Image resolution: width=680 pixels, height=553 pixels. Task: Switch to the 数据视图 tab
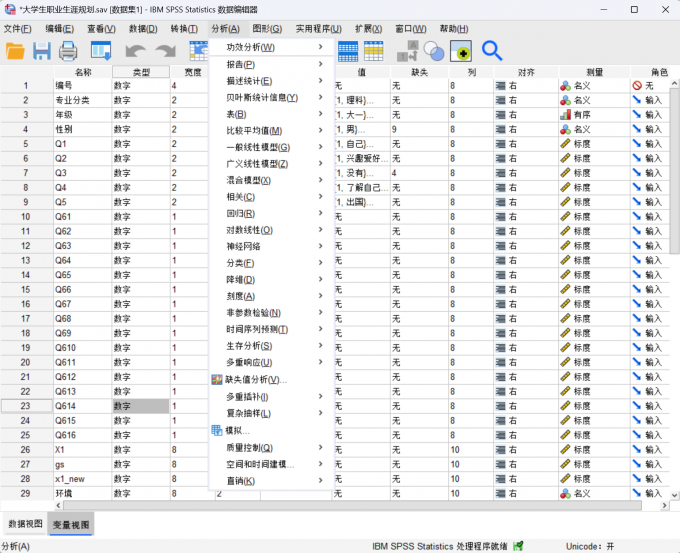[x=25, y=524]
